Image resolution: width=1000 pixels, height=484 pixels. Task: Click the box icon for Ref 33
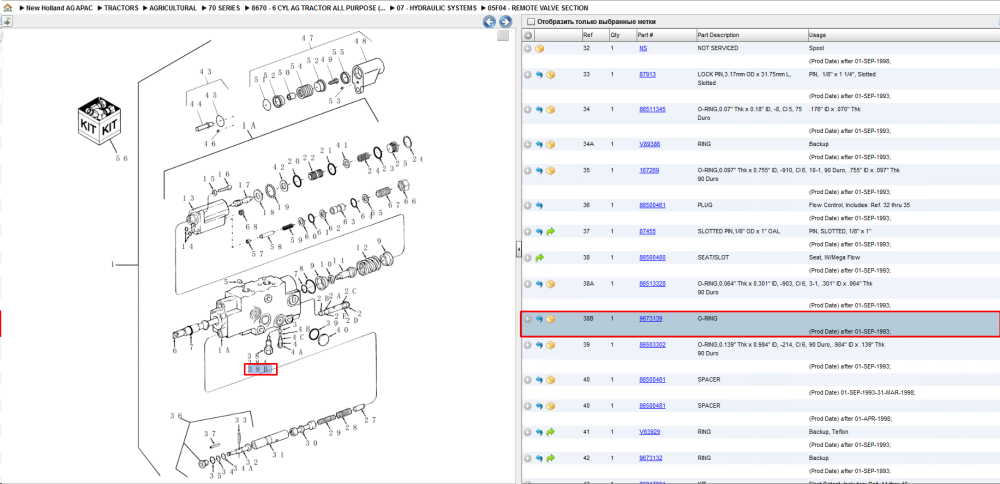[550, 75]
